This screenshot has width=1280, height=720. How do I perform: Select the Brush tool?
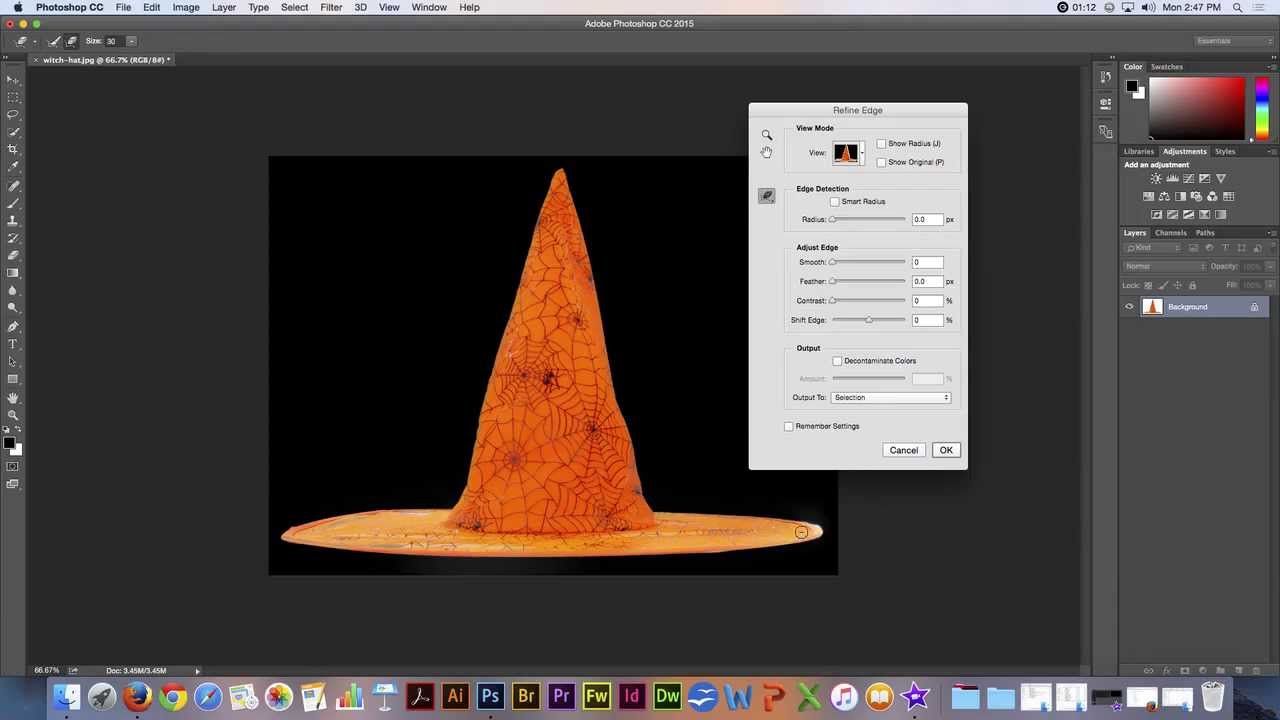pyautogui.click(x=13, y=203)
